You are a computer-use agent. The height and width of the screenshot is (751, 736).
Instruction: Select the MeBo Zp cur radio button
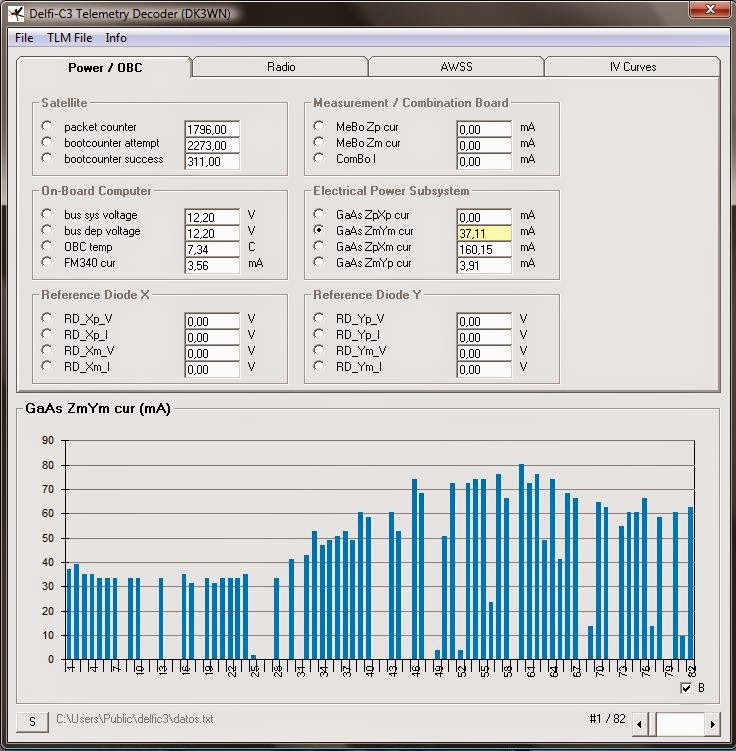pyautogui.click(x=318, y=126)
